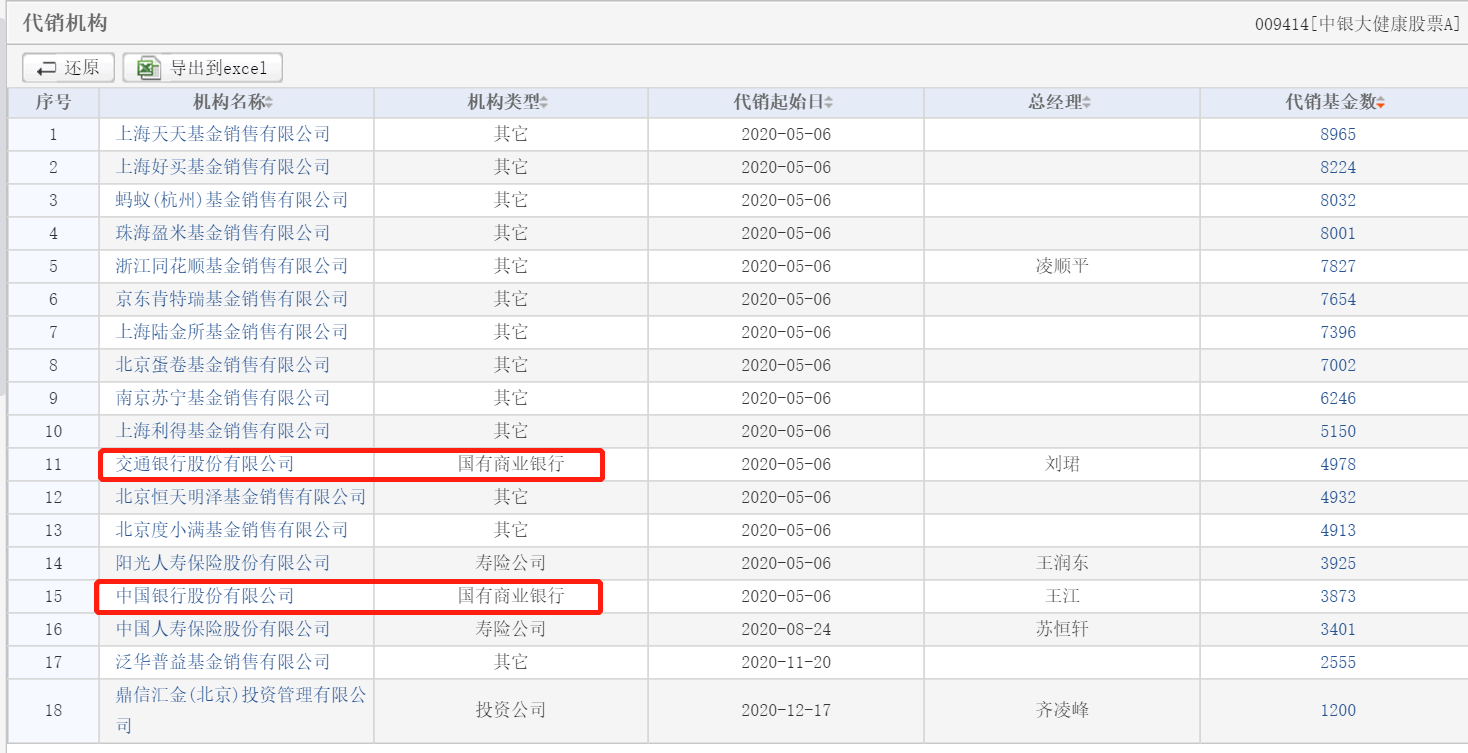The width and height of the screenshot is (1468, 753).
Task: Select start date 2020-12-17
Action: (x=786, y=710)
